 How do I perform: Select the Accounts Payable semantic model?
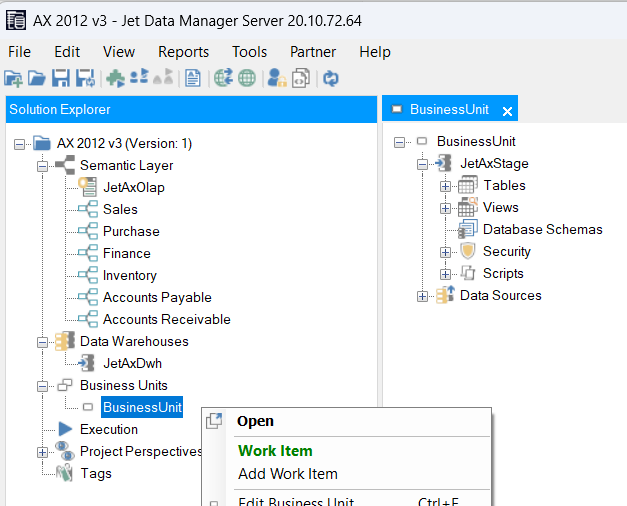[157, 298]
